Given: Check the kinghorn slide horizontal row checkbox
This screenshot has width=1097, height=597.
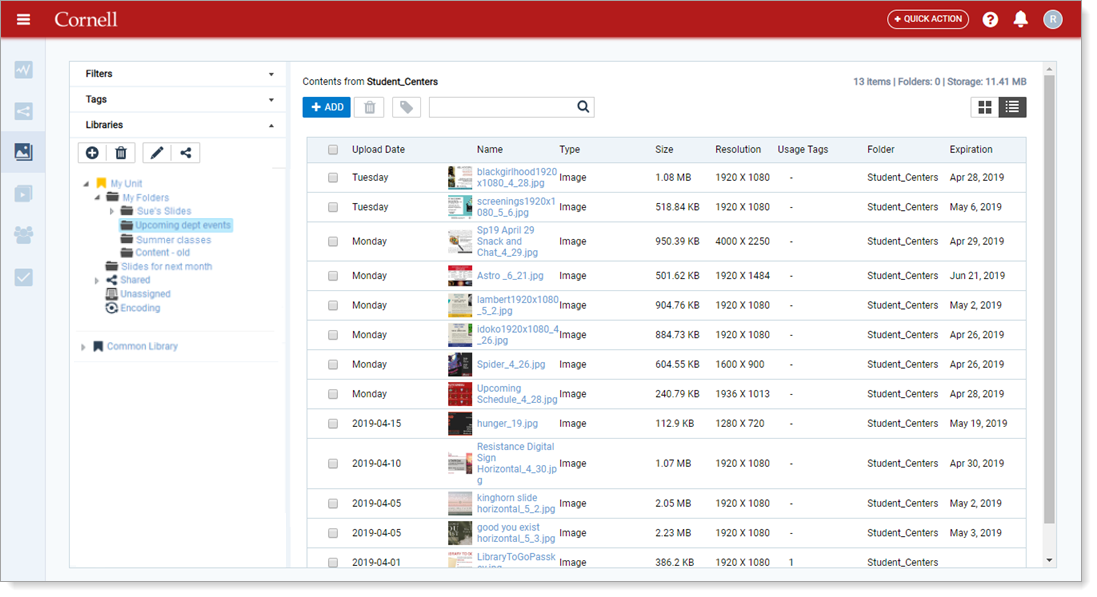Looking at the screenshot, I should (x=333, y=503).
